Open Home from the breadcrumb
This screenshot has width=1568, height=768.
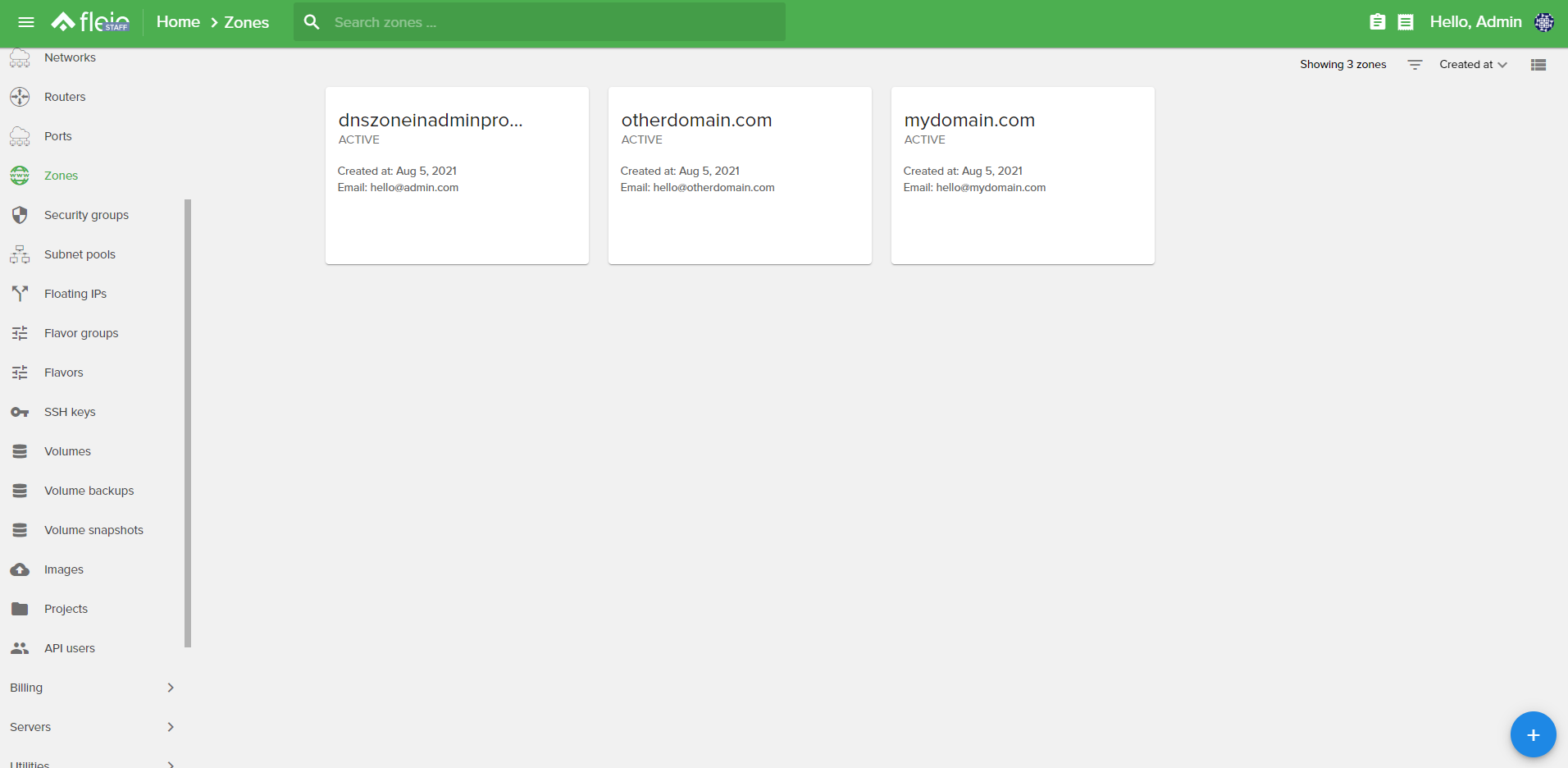coord(178,22)
